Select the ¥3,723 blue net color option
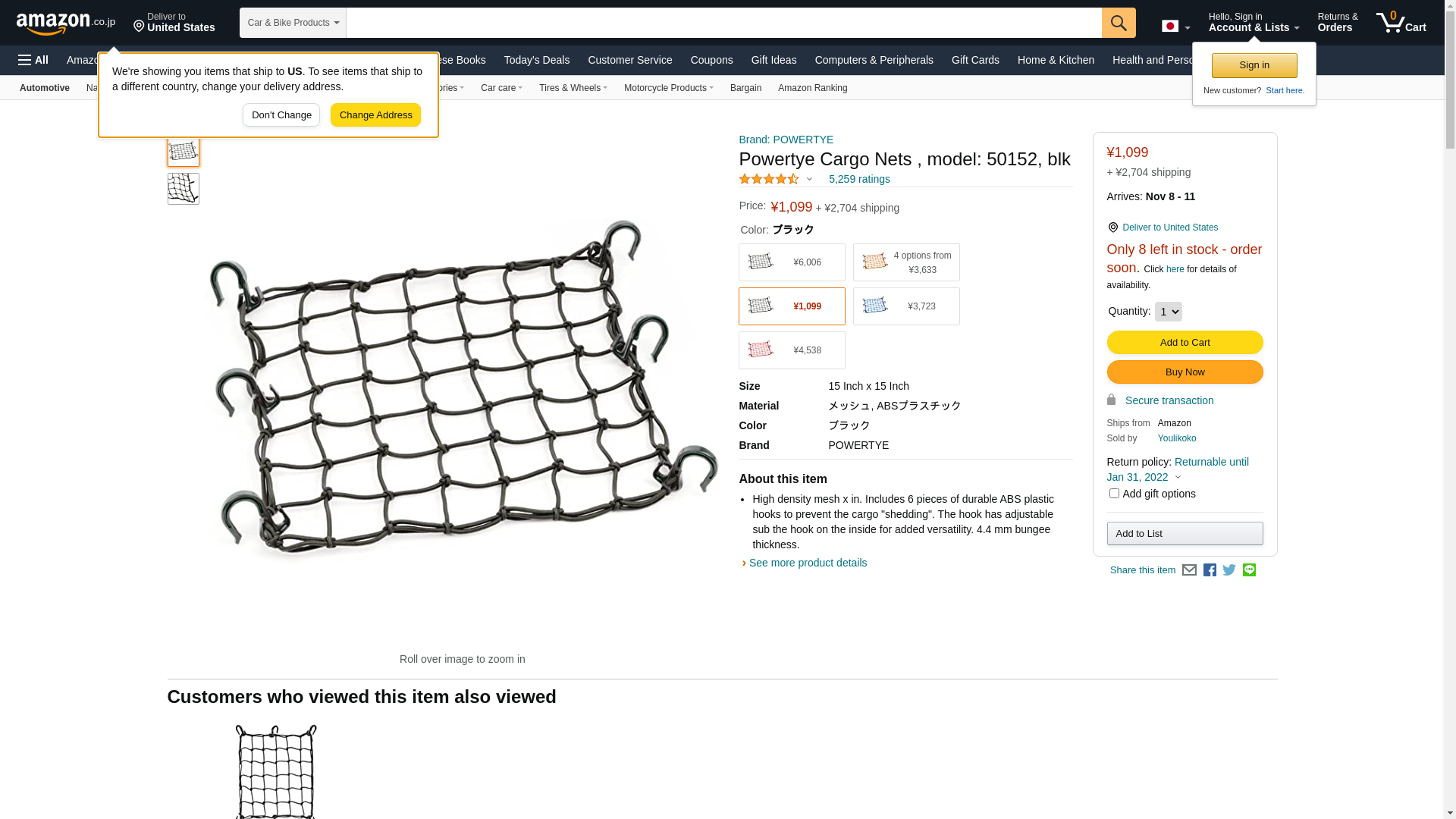Viewport: 1456px width, 819px height. click(906, 306)
